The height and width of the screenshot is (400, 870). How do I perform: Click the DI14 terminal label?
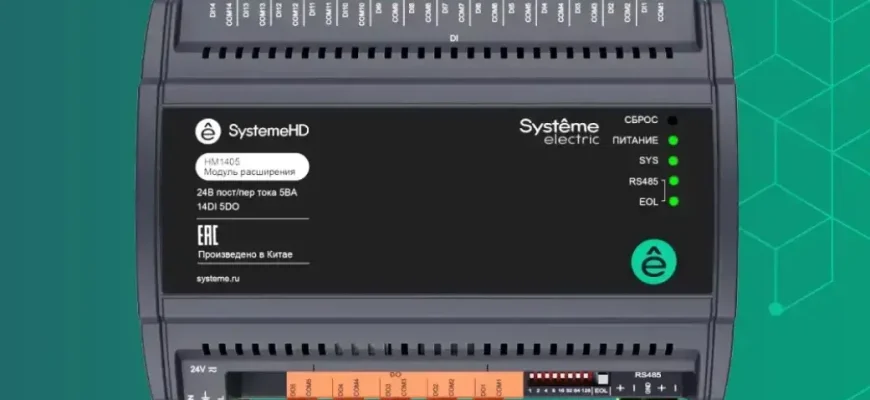pyautogui.click(x=213, y=12)
